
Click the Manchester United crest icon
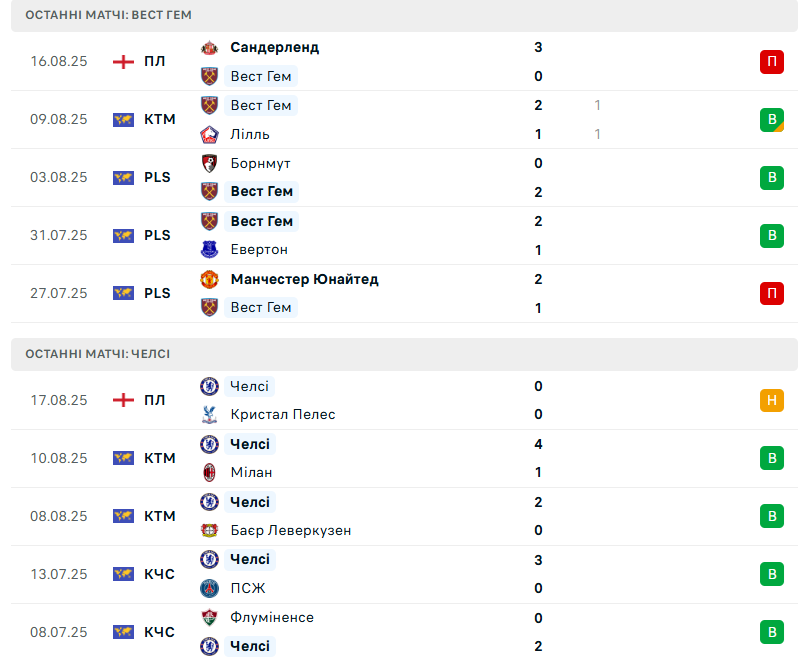209,279
